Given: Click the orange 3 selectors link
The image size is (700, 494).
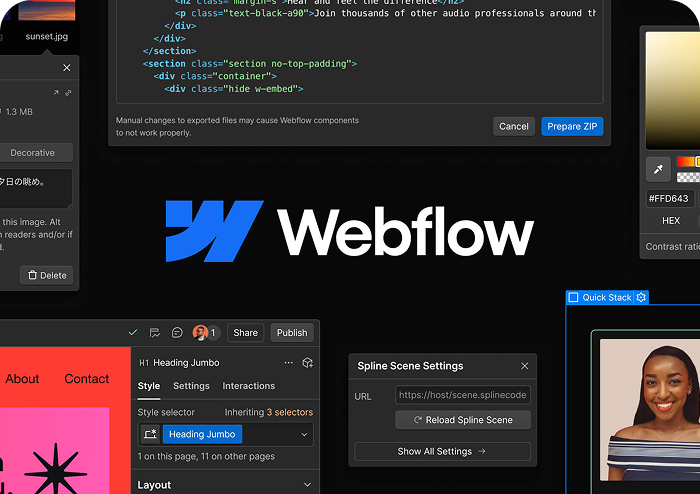Looking at the screenshot, I should (290, 412).
